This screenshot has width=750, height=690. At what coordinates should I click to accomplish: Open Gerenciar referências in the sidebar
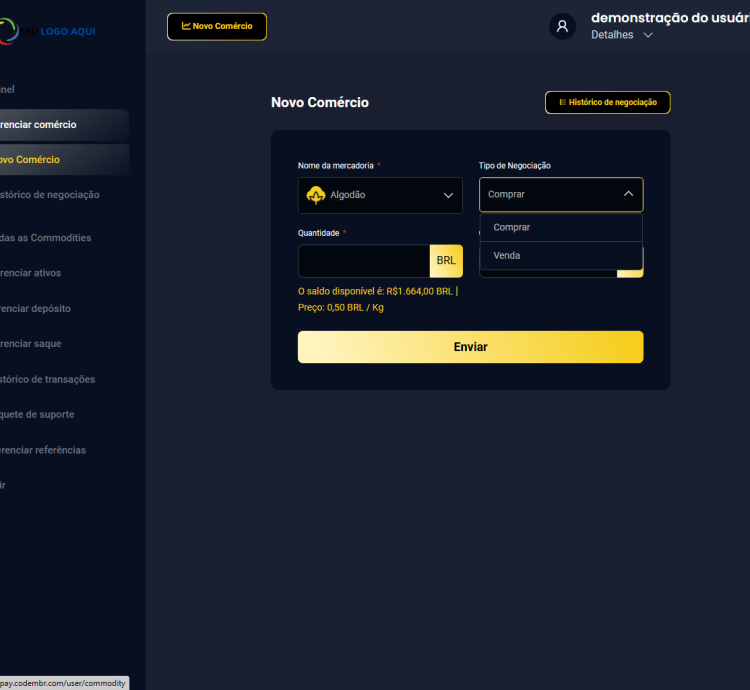pos(44,450)
